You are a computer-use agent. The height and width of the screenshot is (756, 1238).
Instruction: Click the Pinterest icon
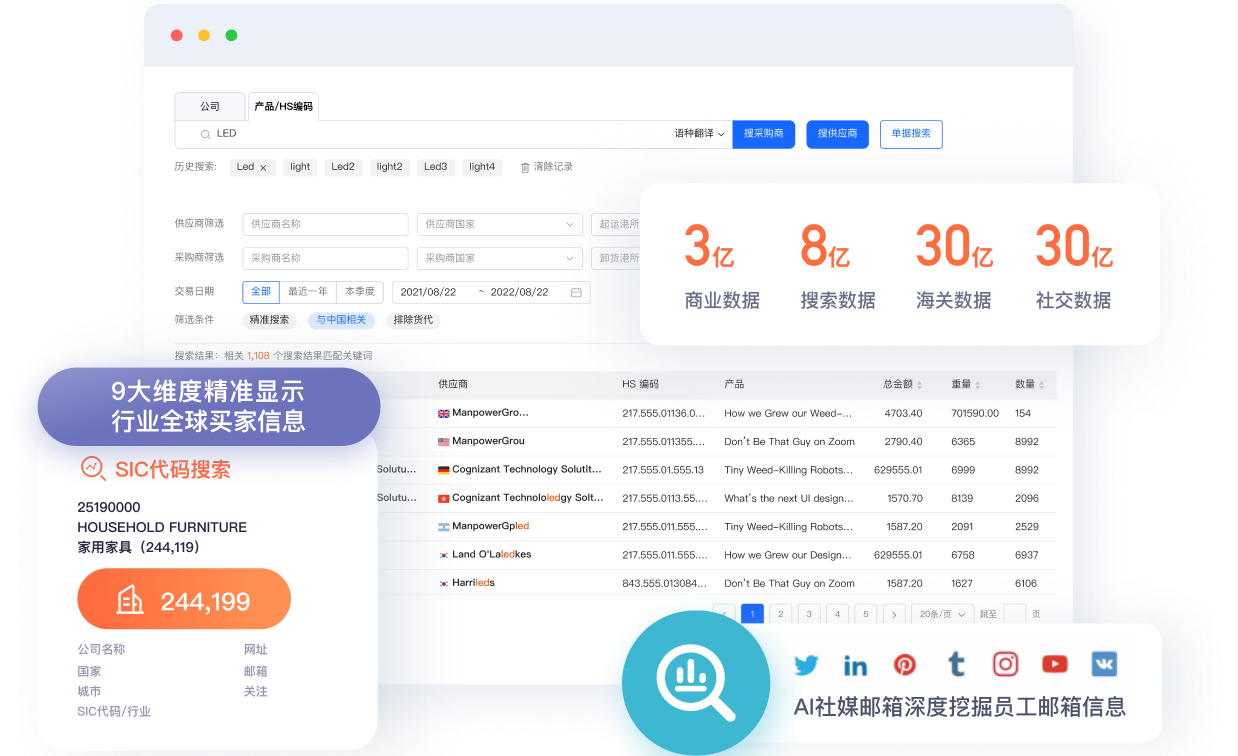905,664
